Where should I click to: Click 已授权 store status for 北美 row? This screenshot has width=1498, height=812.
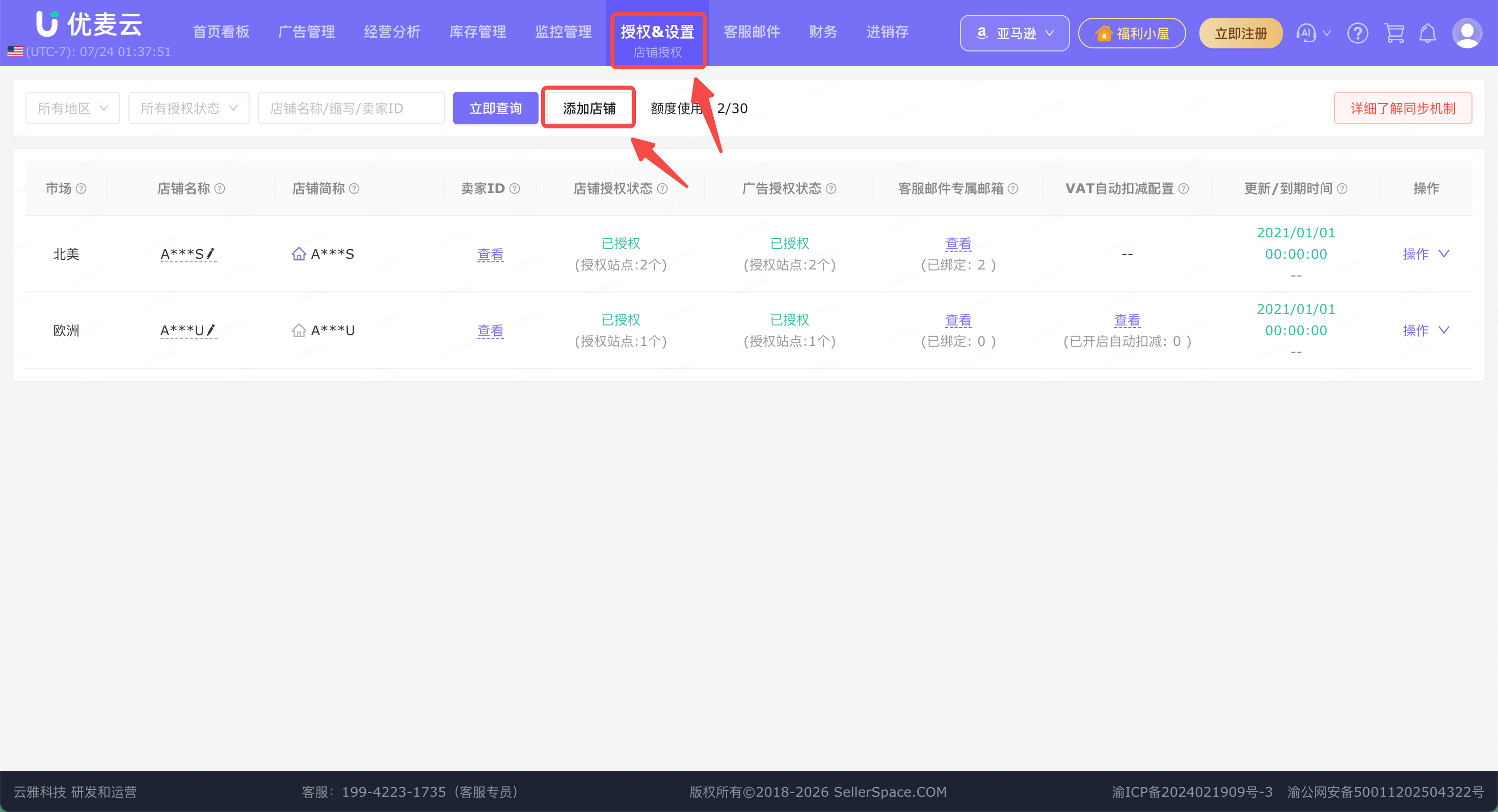pos(621,243)
